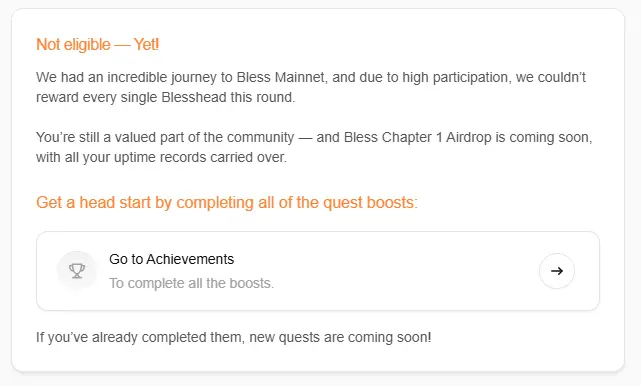Image resolution: width=641 pixels, height=386 pixels.
Task: Click 'reward every single' text line
Action: 96,97
